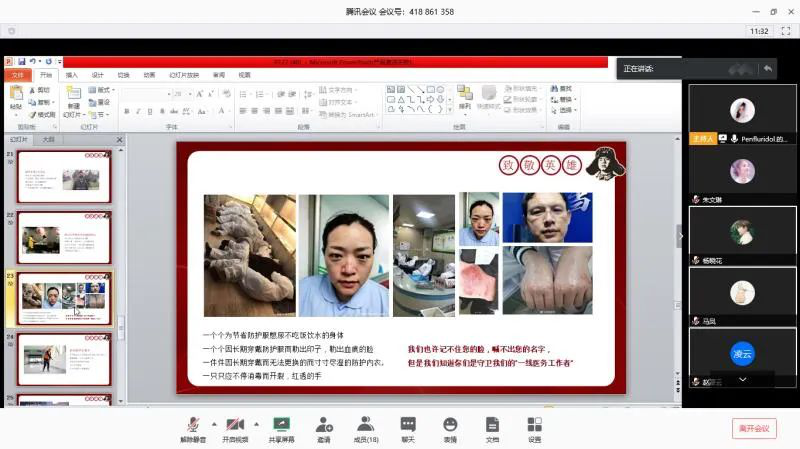Open the Font Color picker
Screen dimensions: 800x449
[x=222, y=111]
